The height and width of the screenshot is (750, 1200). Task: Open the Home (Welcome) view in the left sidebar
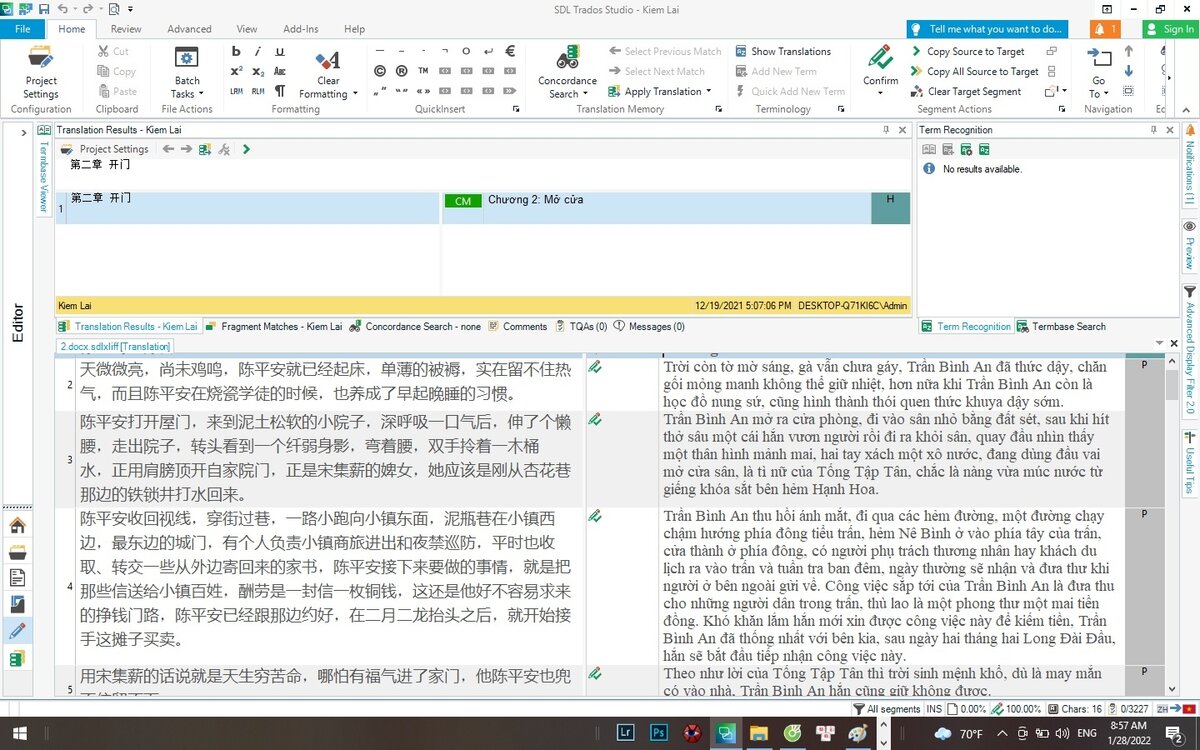[x=17, y=525]
